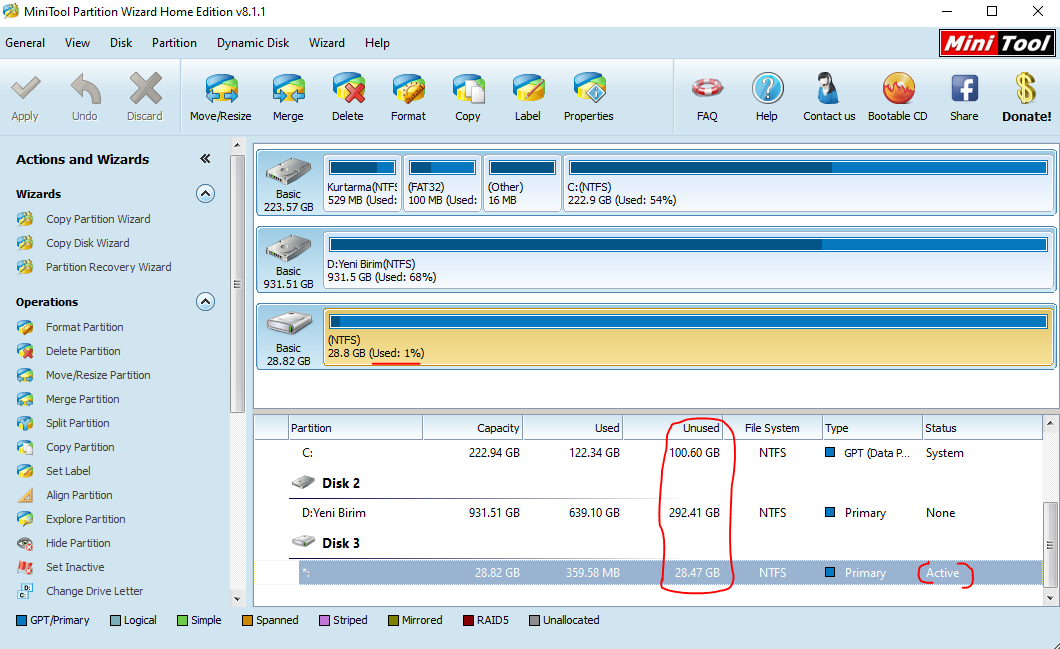Select the D:Yeni Birim partition block
1060x649 pixels.
689,260
